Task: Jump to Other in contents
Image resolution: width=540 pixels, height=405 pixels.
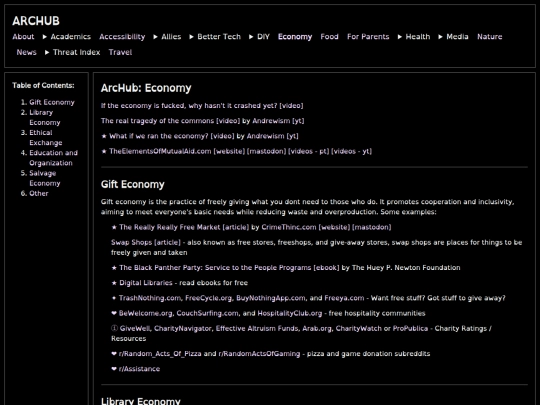Action: pos(39,194)
